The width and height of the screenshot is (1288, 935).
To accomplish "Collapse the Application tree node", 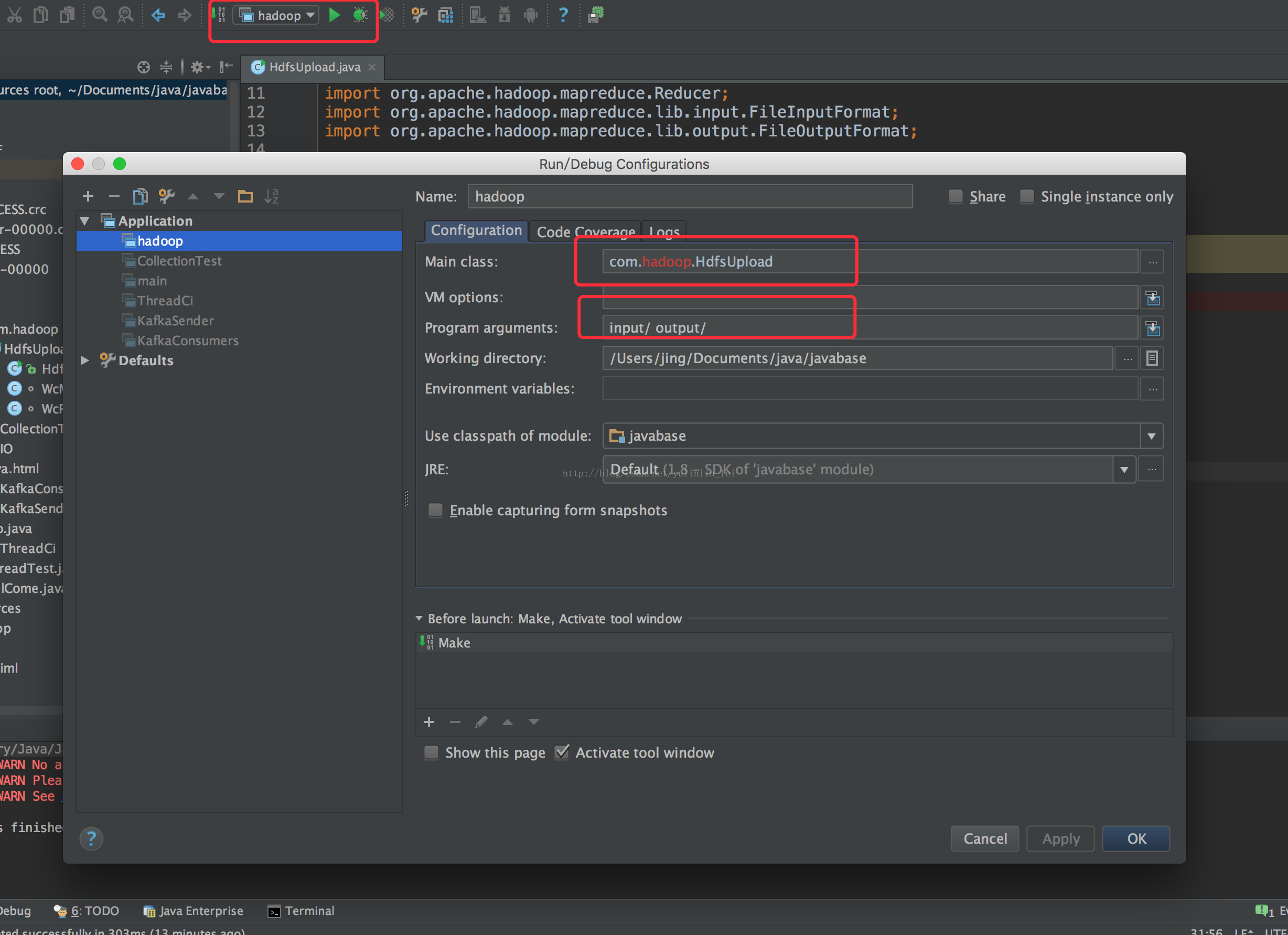I will click(85, 221).
